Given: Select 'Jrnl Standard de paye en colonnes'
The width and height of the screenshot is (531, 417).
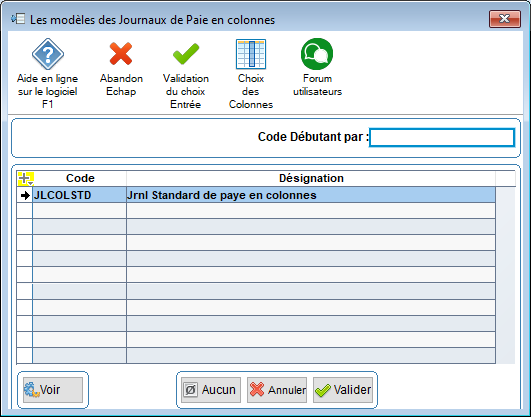Looking at the screenshot, I should (311, 195).
